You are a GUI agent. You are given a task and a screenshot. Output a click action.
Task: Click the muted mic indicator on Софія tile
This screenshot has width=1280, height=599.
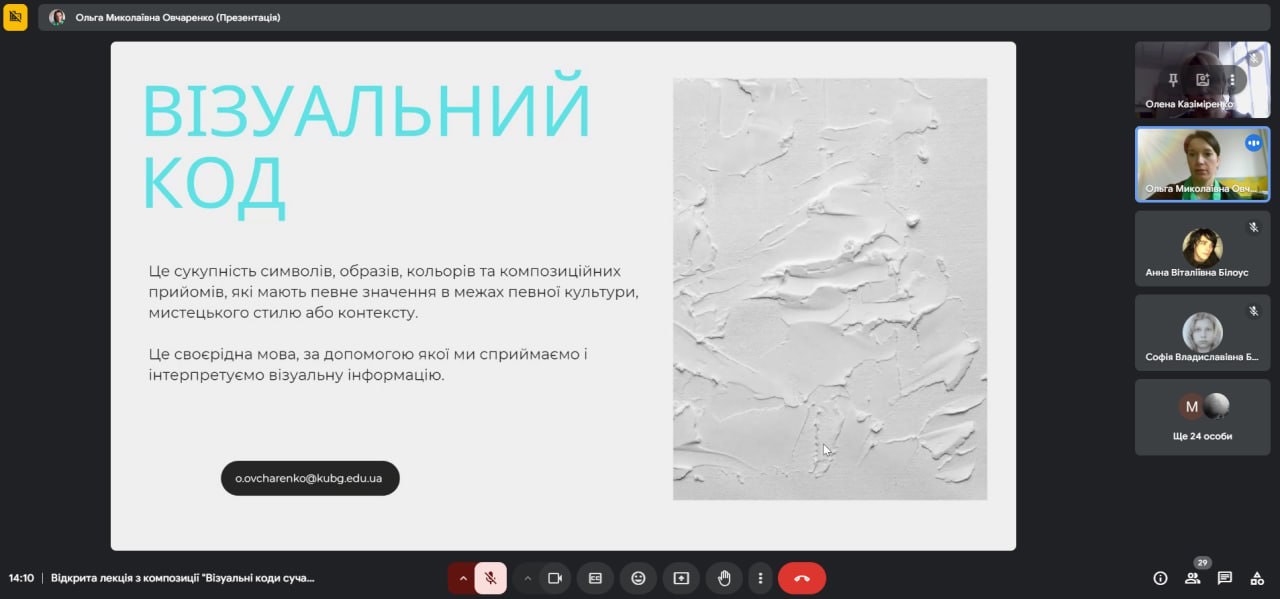point(1253,311)
